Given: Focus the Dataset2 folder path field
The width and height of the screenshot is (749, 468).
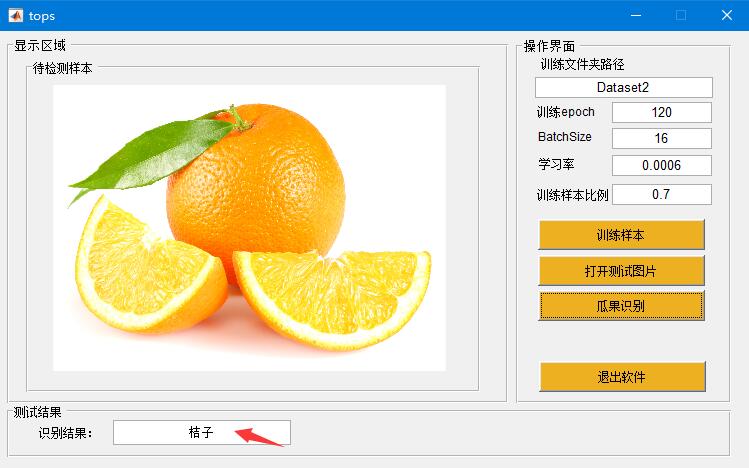Looking at the screenshot, I should pyautogui.click(x=623, y=87).
